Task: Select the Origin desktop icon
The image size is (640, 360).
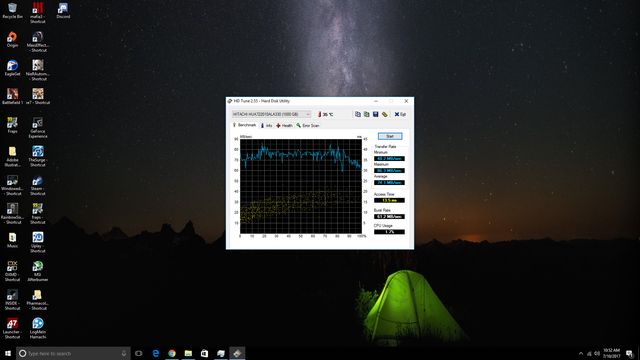Action: [x=12, y=40]
